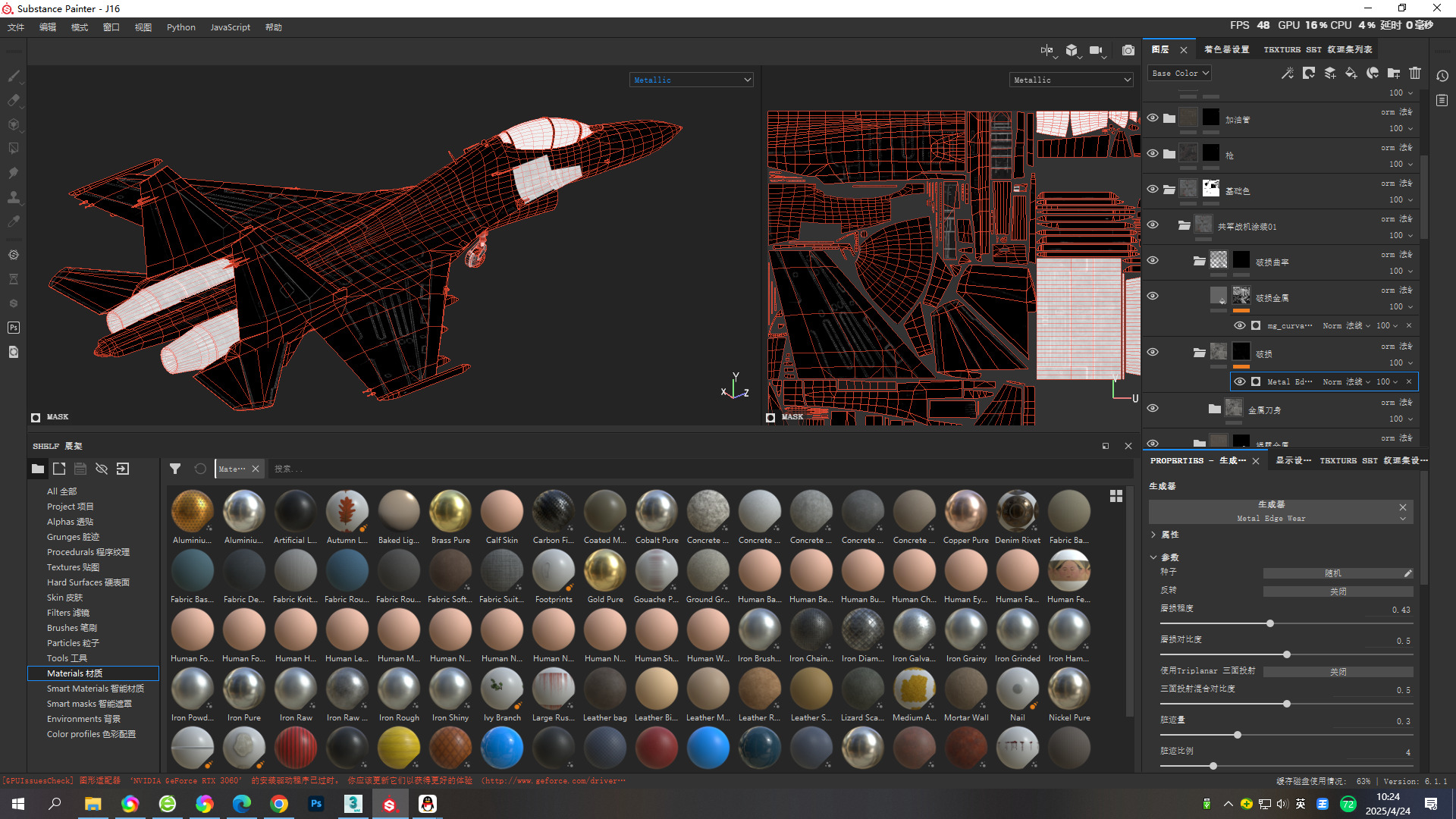
Task: Click the delete layer trash icon
Action: point(1415,74)
